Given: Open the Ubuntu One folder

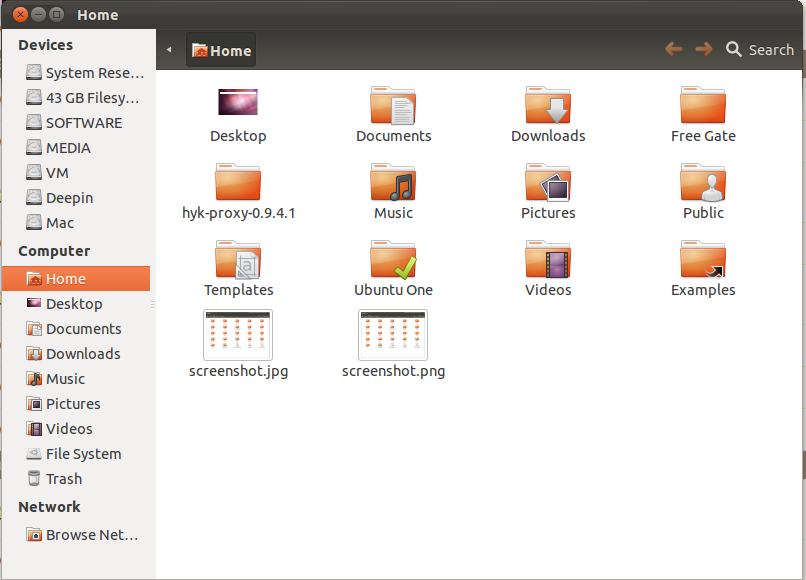Looking at the screenshot, I should [393, 259].
